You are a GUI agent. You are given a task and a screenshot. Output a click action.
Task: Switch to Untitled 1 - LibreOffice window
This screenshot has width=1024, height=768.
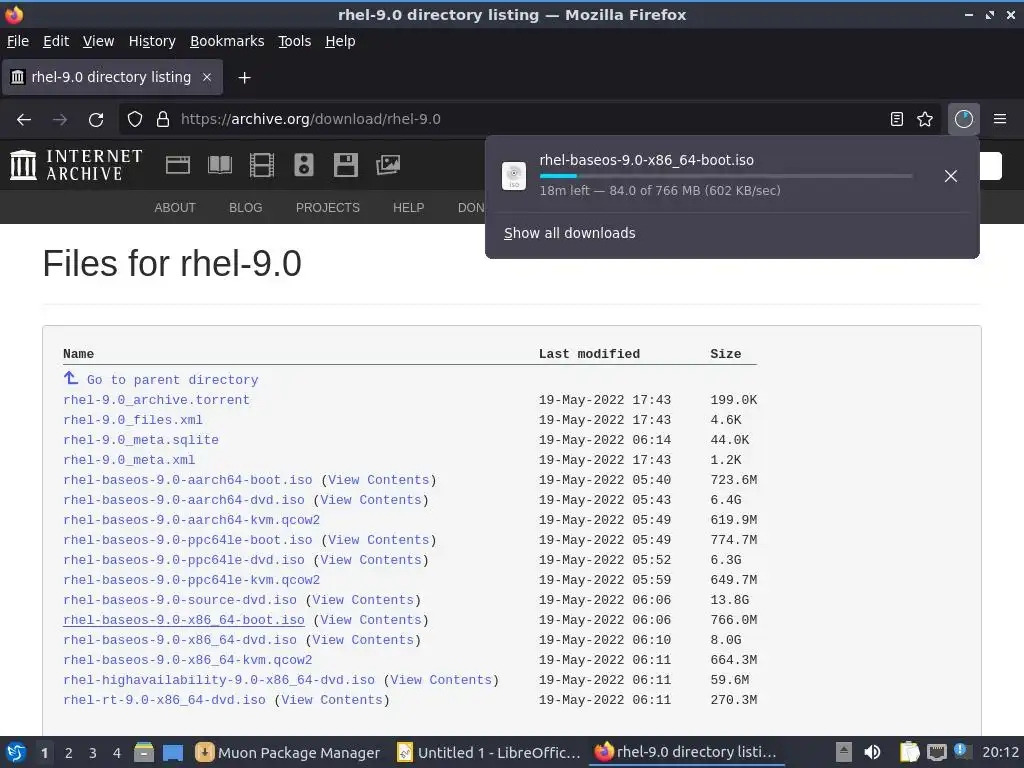click(488, 752)
